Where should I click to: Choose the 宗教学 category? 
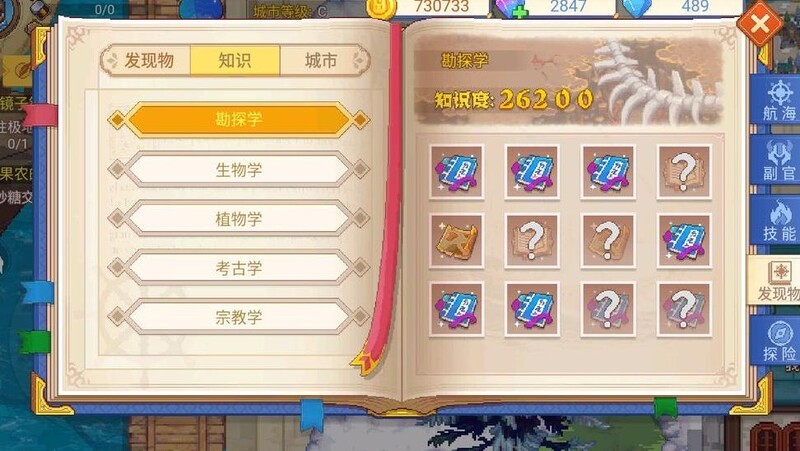pos(238,317)
